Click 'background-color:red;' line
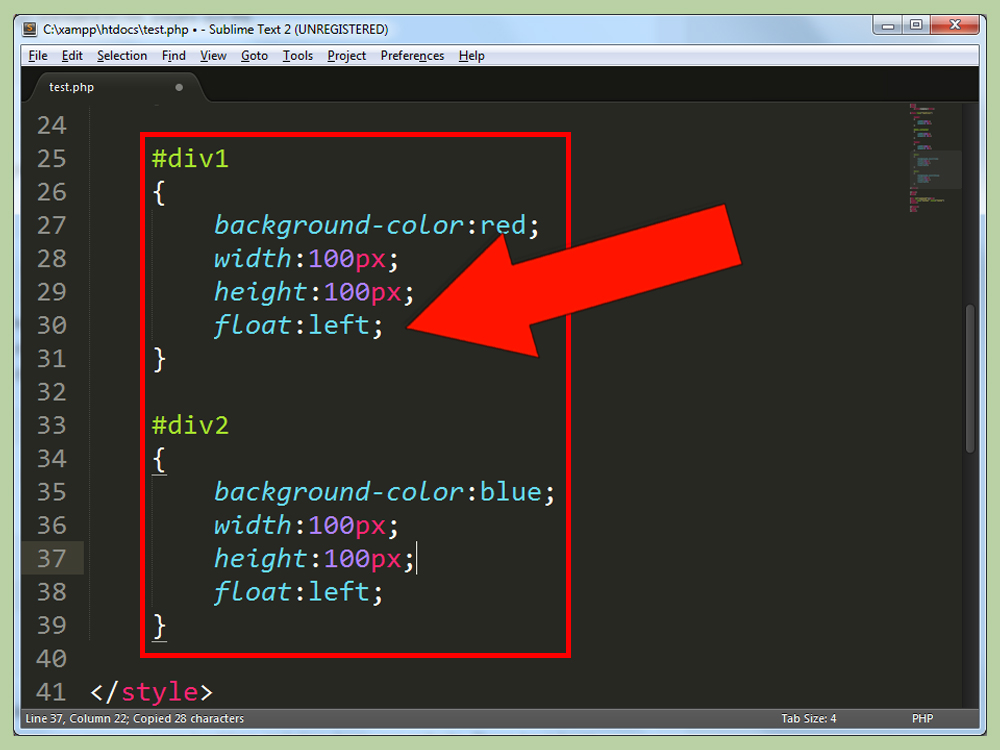 pos(376,225)
